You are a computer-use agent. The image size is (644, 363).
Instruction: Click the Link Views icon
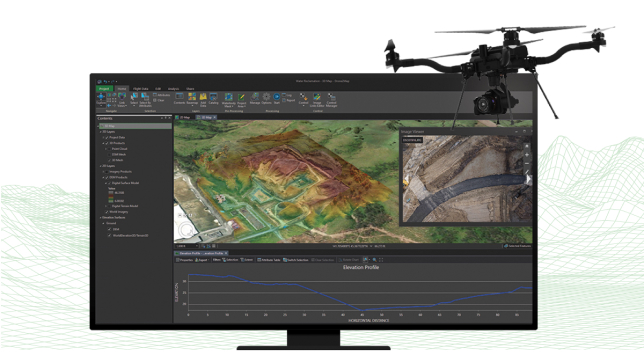tap(122, 99)
